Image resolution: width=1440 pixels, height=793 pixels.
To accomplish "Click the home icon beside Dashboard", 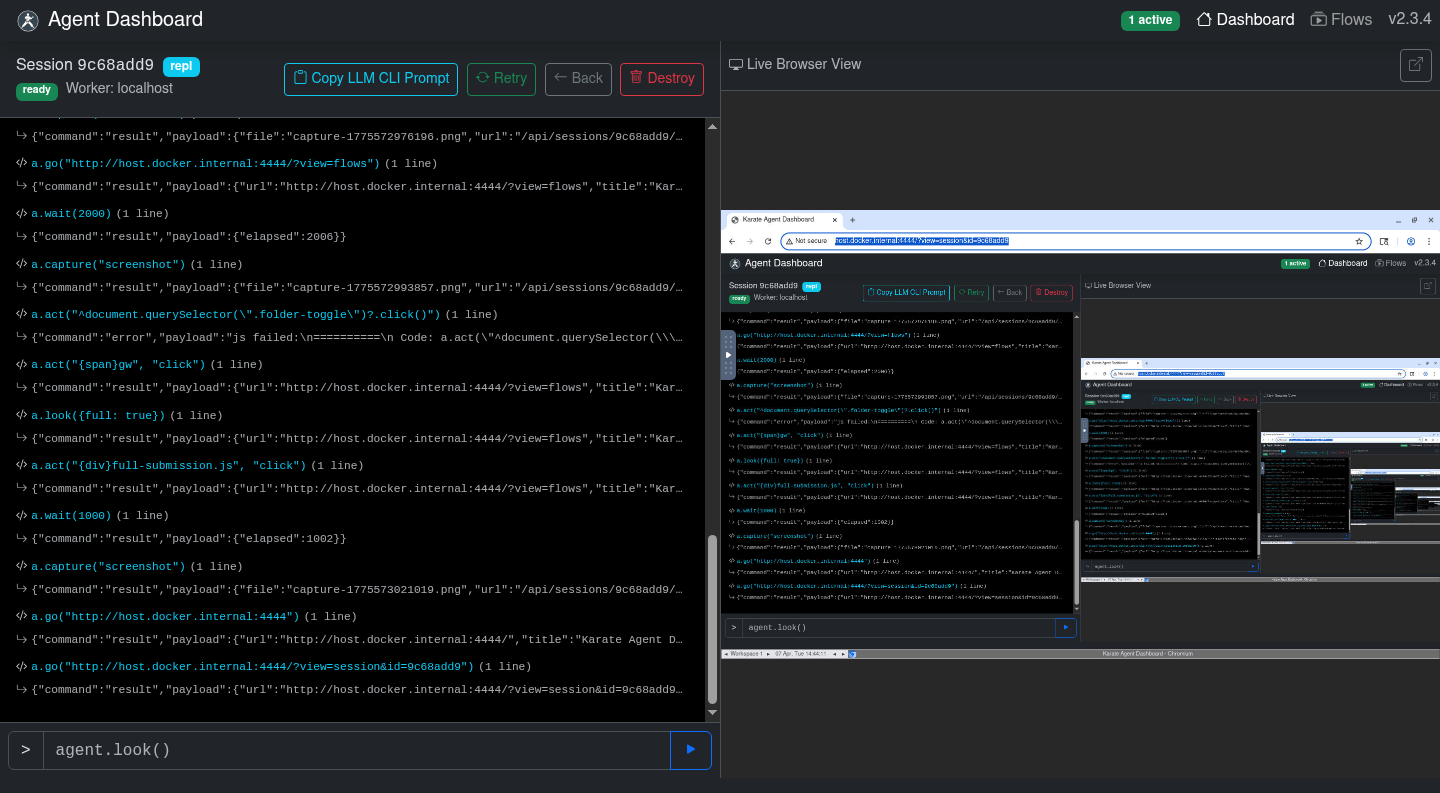I will coord(1203,19).
